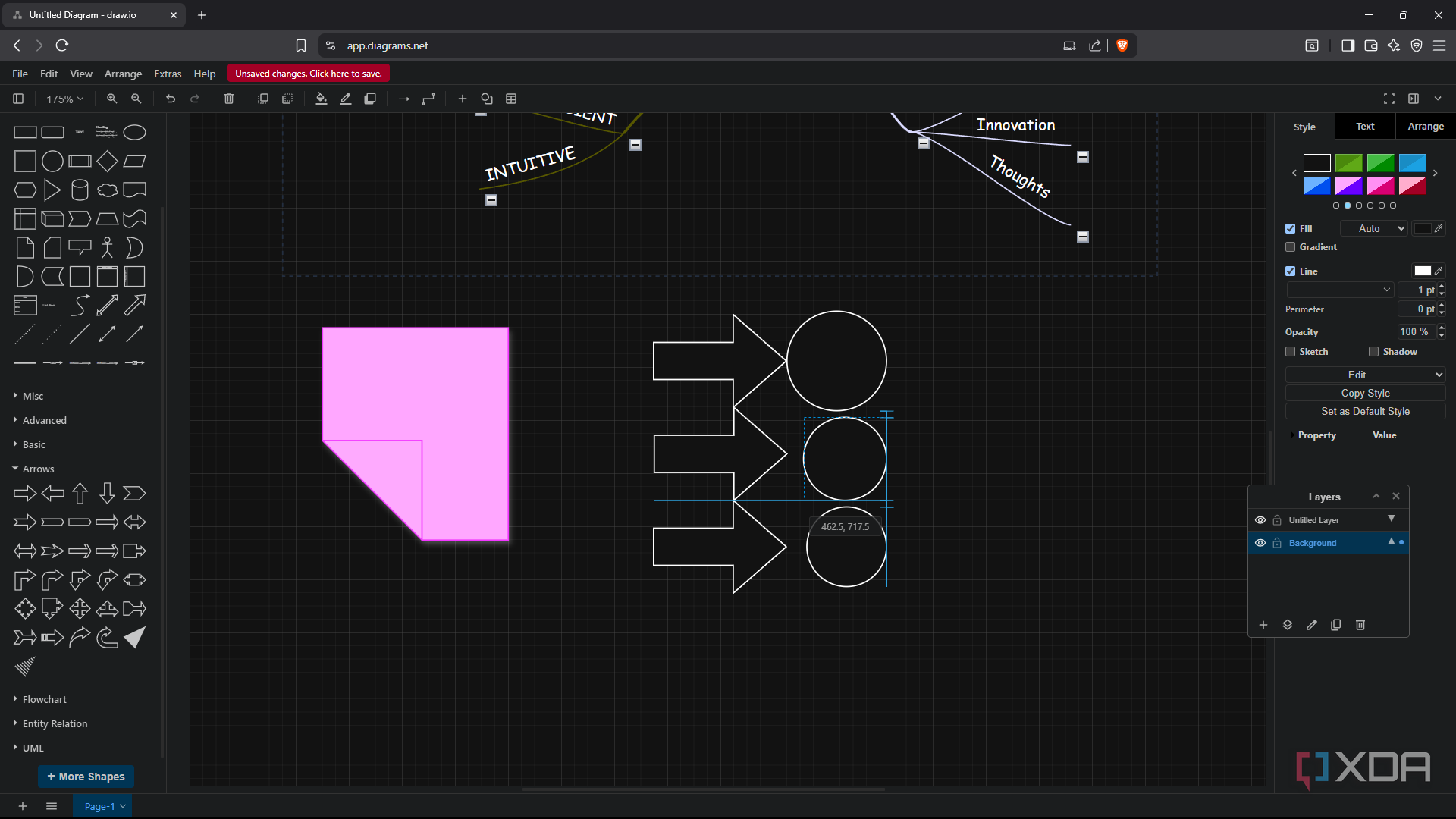Select the up arrow shape in Arrows
Image resolution: width=1456 pixels, height=819 pixels.
click(80, 494)
